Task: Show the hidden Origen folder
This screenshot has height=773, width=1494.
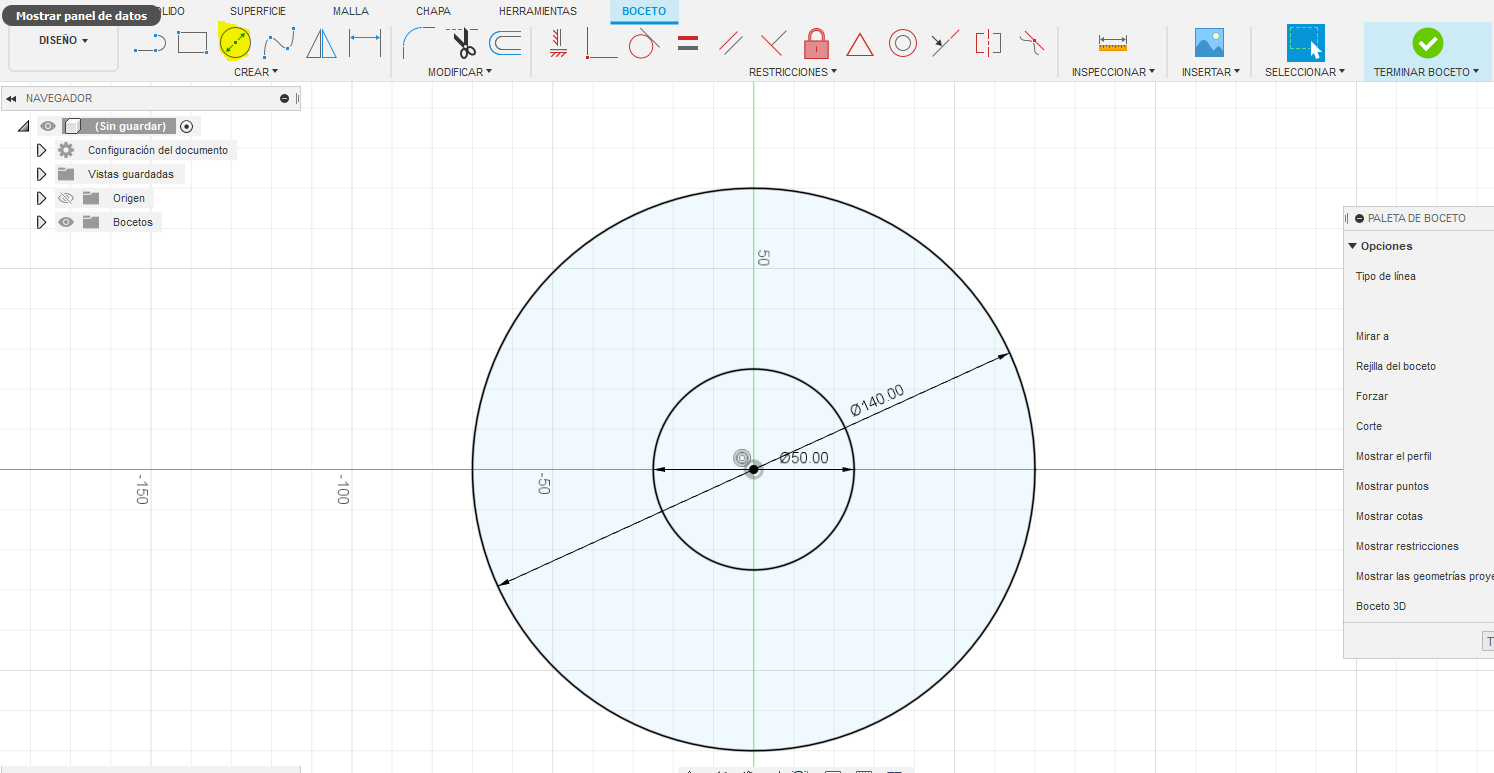Action: (x=66, y=198)
